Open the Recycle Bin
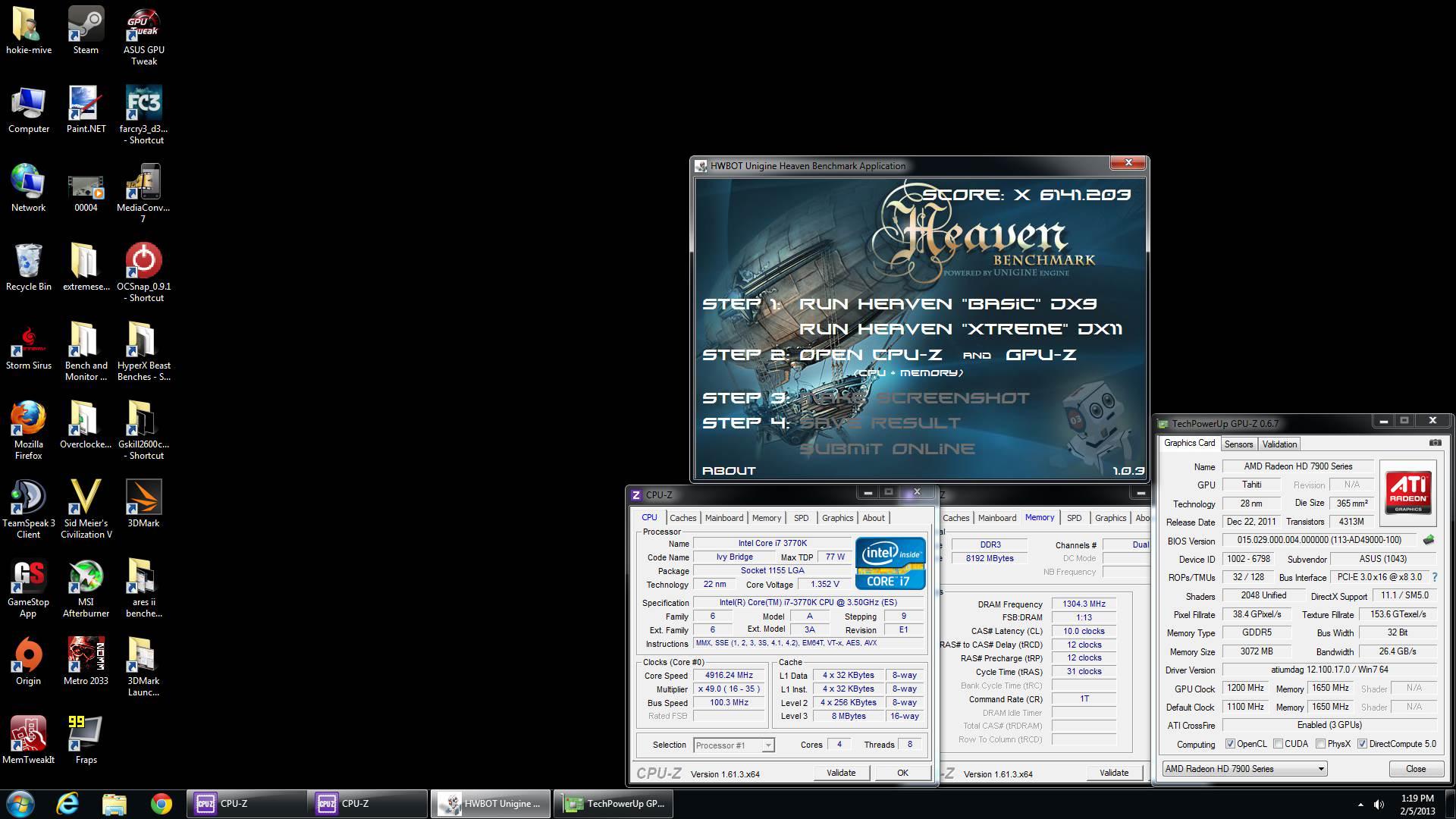1456x819 pixels. click(28, 267)
